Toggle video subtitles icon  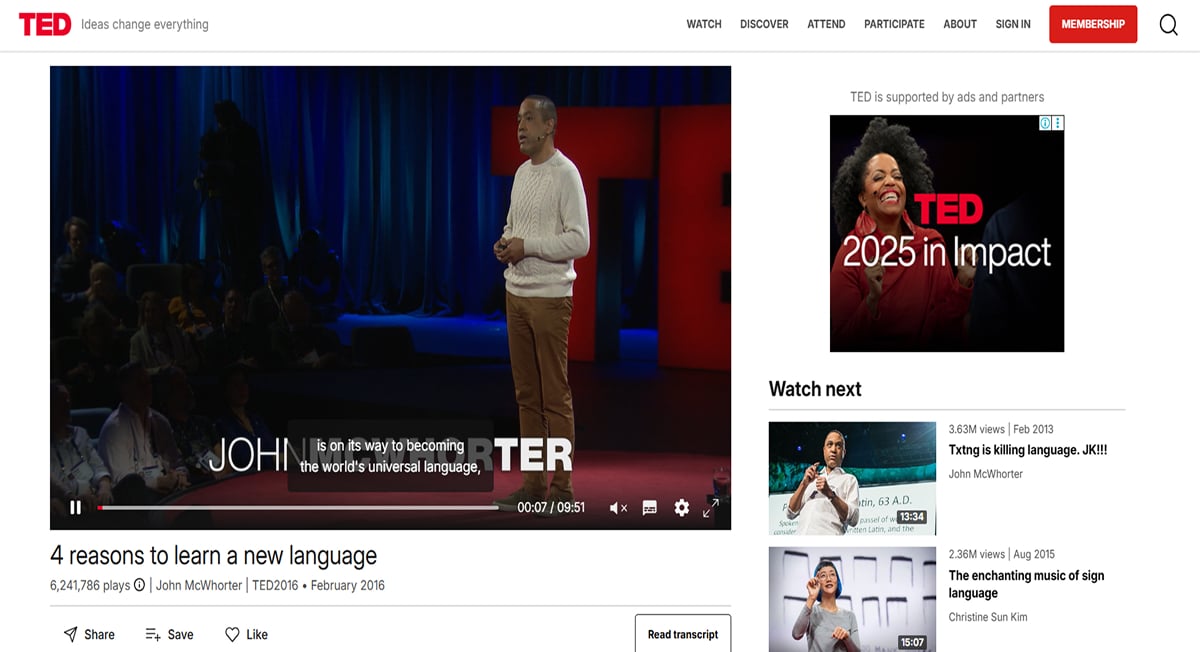click(x=650, y=508)
